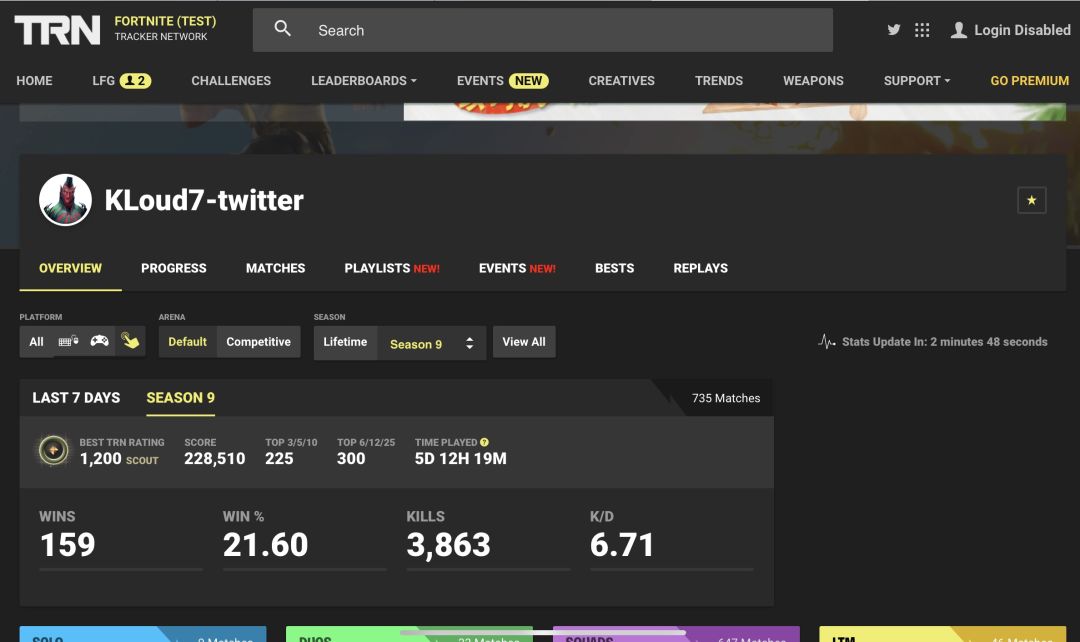
Task: Click the KLoud7 player avatar
Action: (65, 200)
